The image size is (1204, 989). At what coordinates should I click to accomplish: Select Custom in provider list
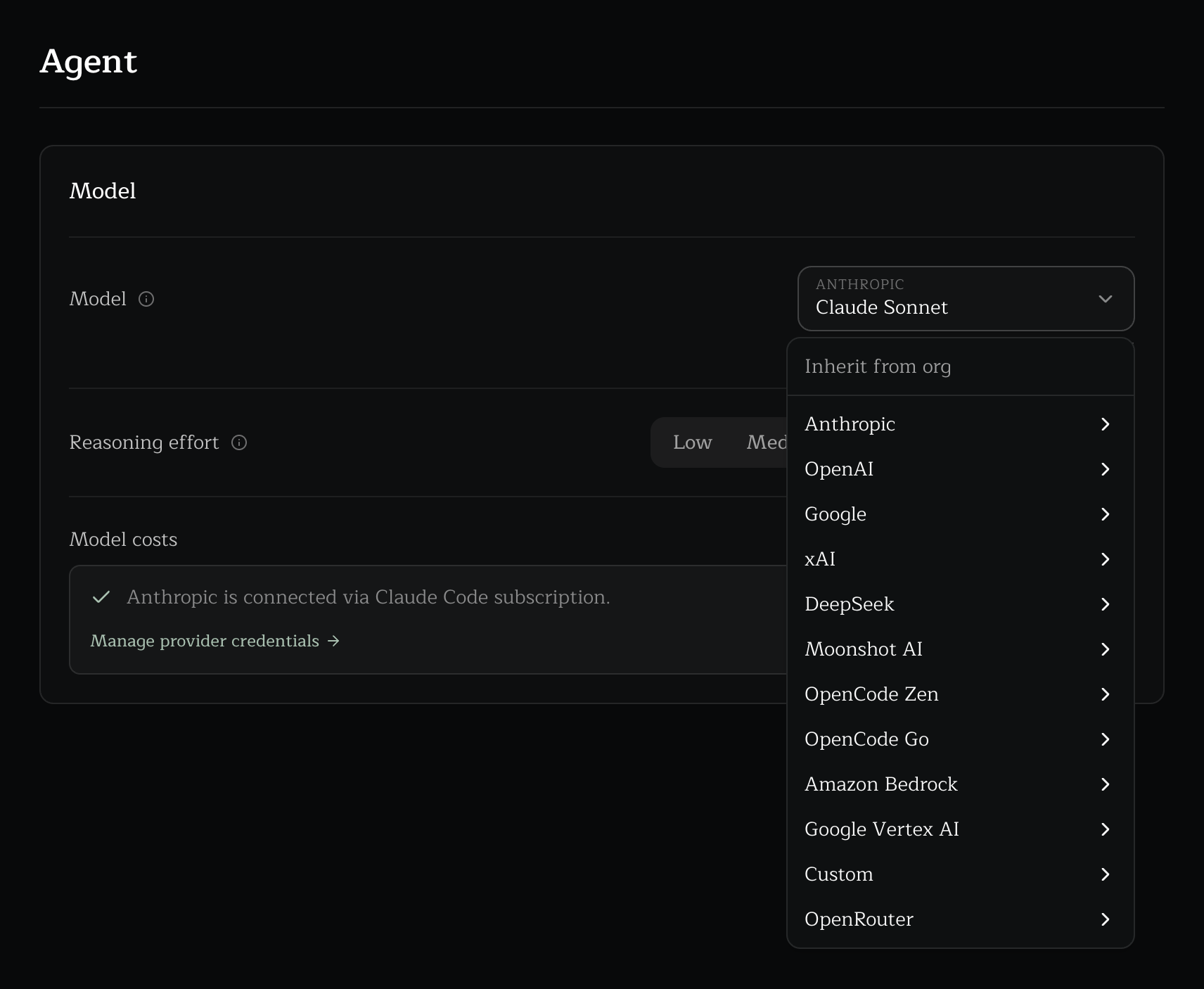click(x=960, y=874)
